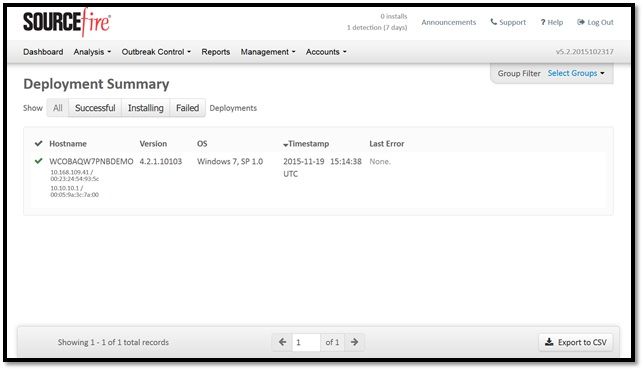
Task: Expand the Analysis menu
Action: pos(92,52)
